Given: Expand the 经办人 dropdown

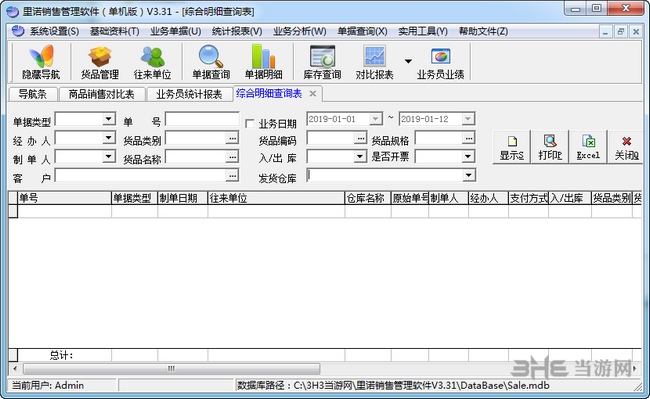Looking at the screenshot, I should point(108,138).
